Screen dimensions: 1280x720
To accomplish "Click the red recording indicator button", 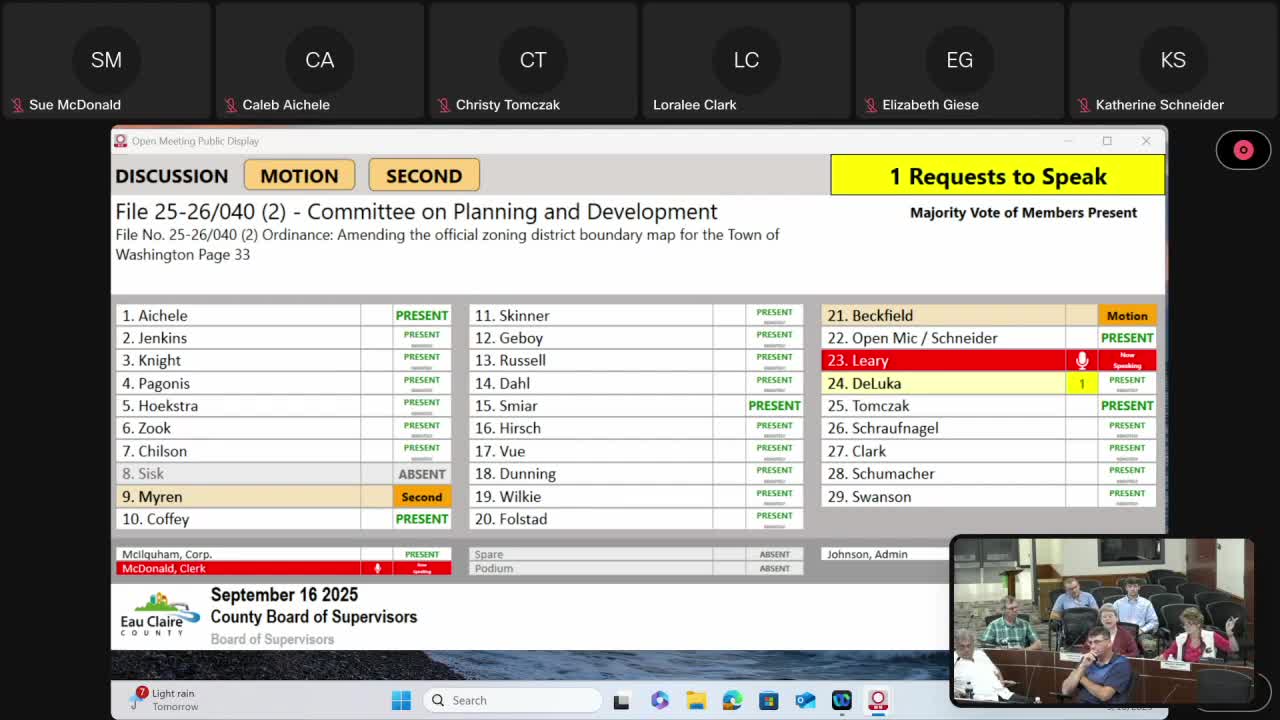I will 1243,150.
